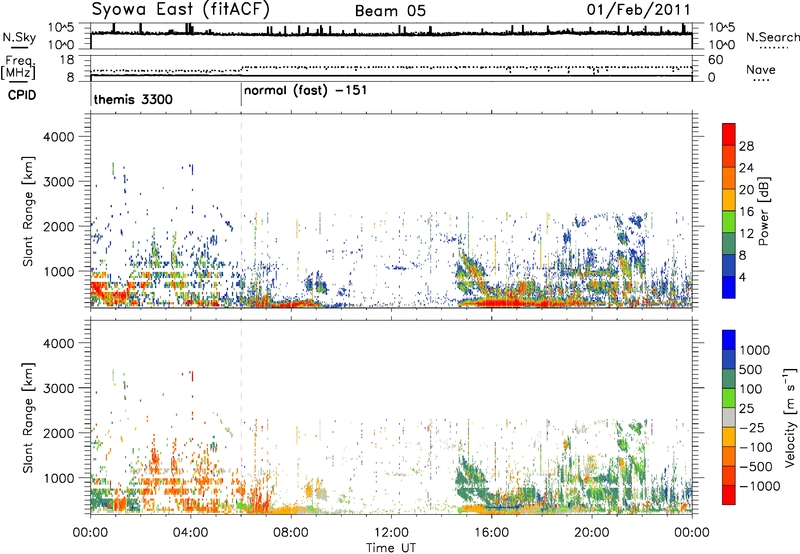
Task: Select the "normal (fast) -151" CPID annotation
Action: pos(306,91)
